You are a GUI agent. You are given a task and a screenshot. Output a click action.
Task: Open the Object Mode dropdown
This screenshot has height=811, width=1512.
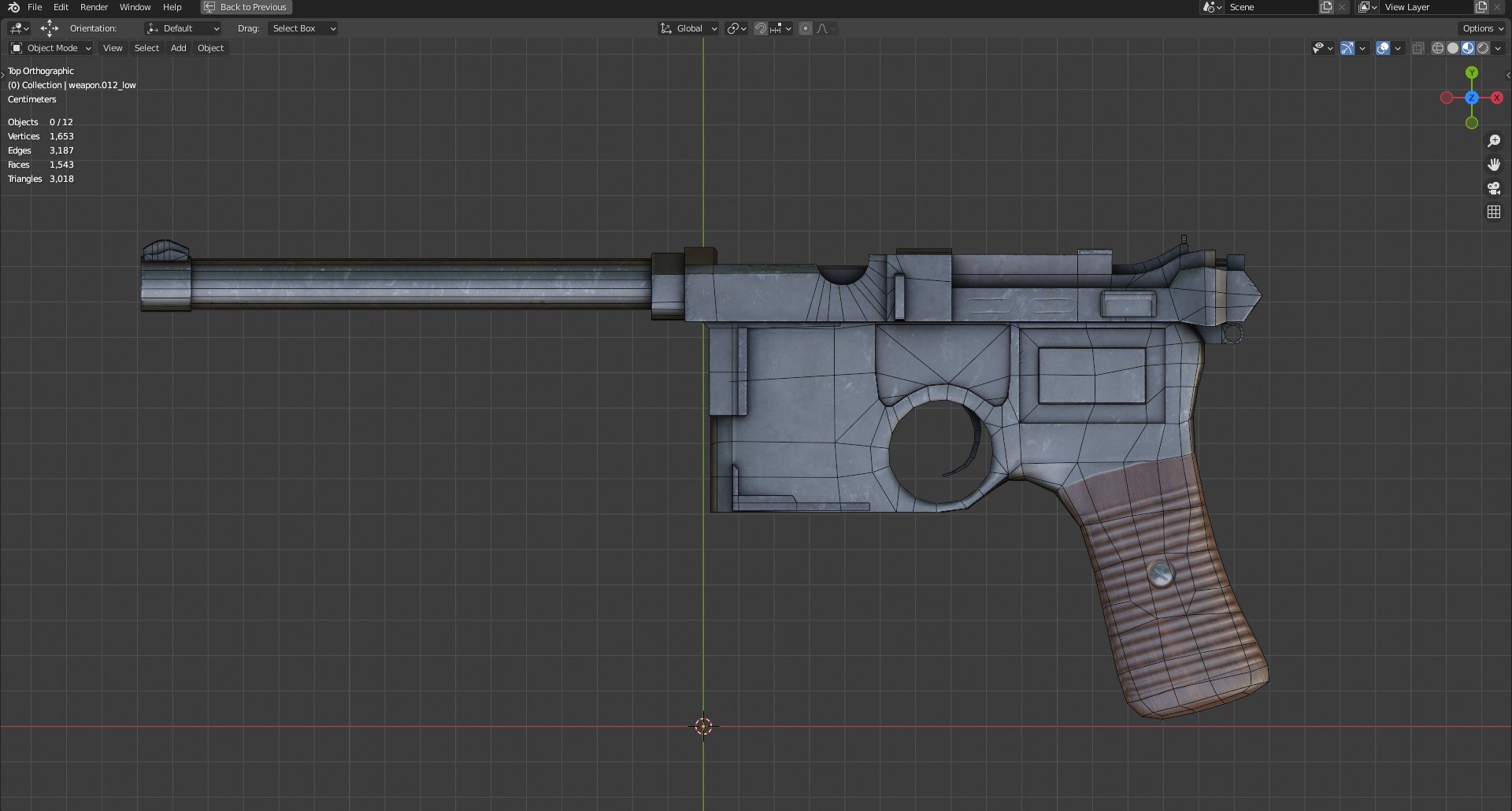coord(51,48)
